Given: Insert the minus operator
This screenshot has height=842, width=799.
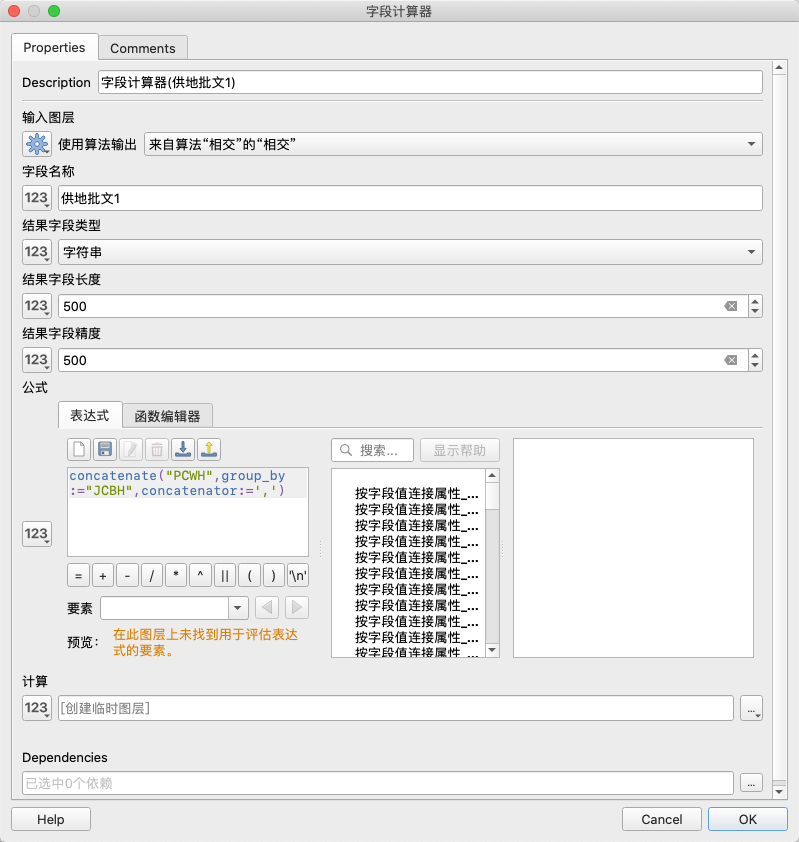Looking at the screenshot, I should (127, 576).
